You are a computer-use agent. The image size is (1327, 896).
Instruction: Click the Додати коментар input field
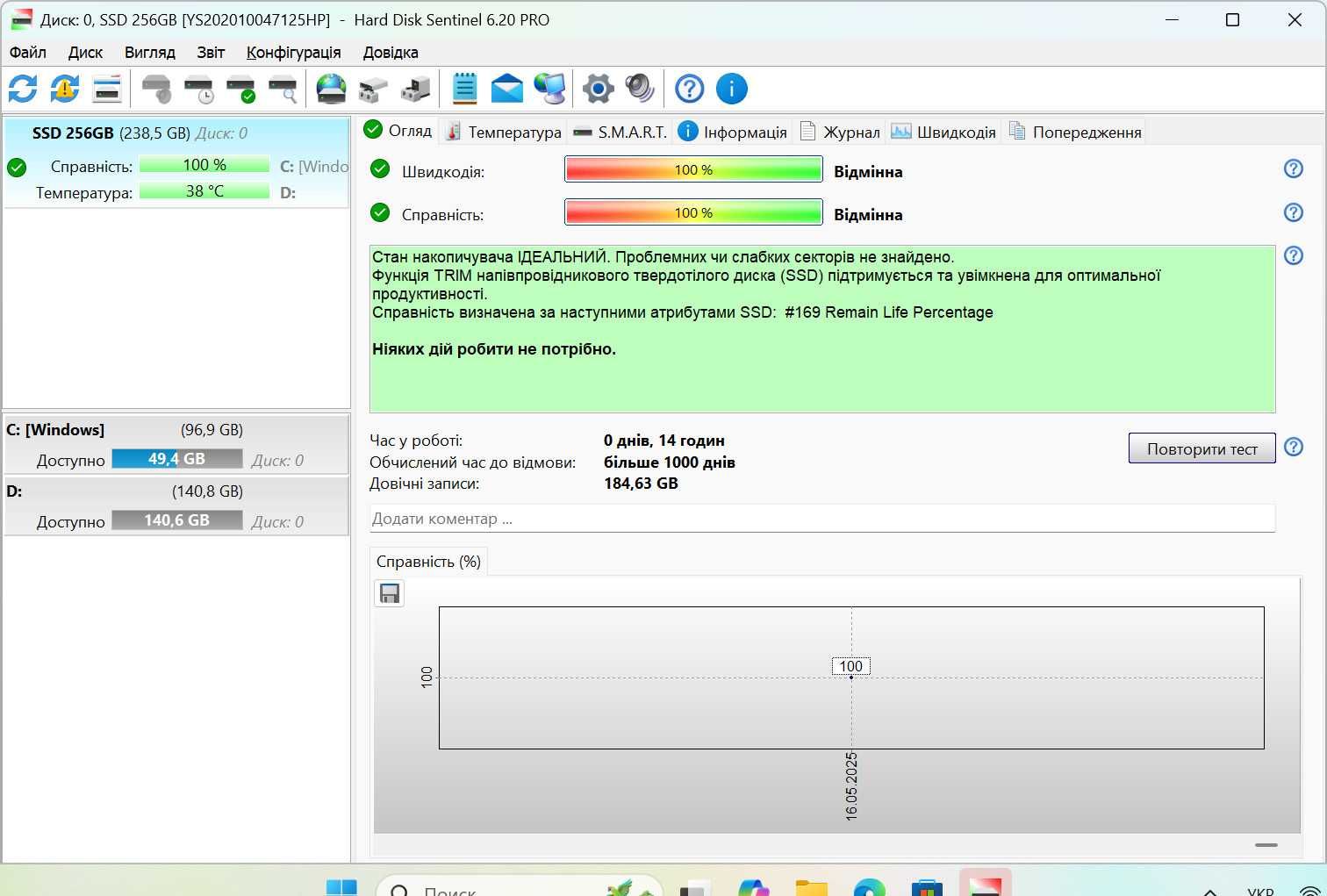pyautogui.click(x=822, y=519)
